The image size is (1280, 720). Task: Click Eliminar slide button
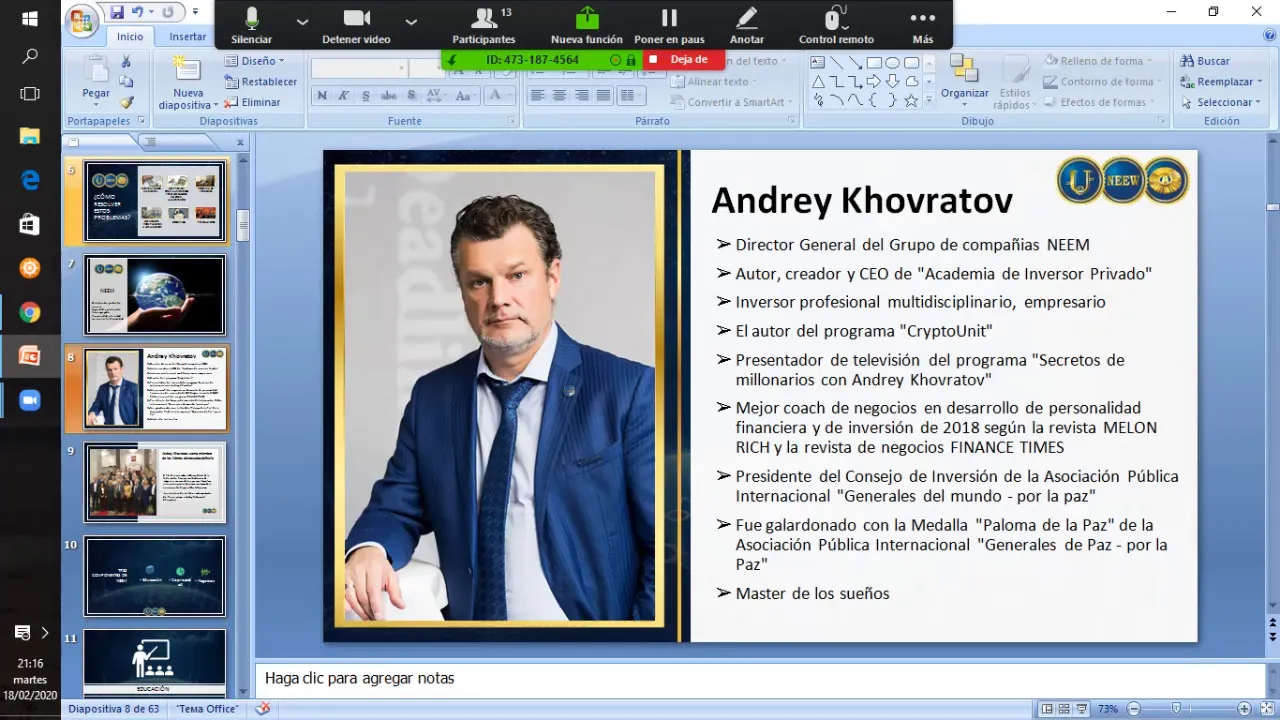point(252,102)
